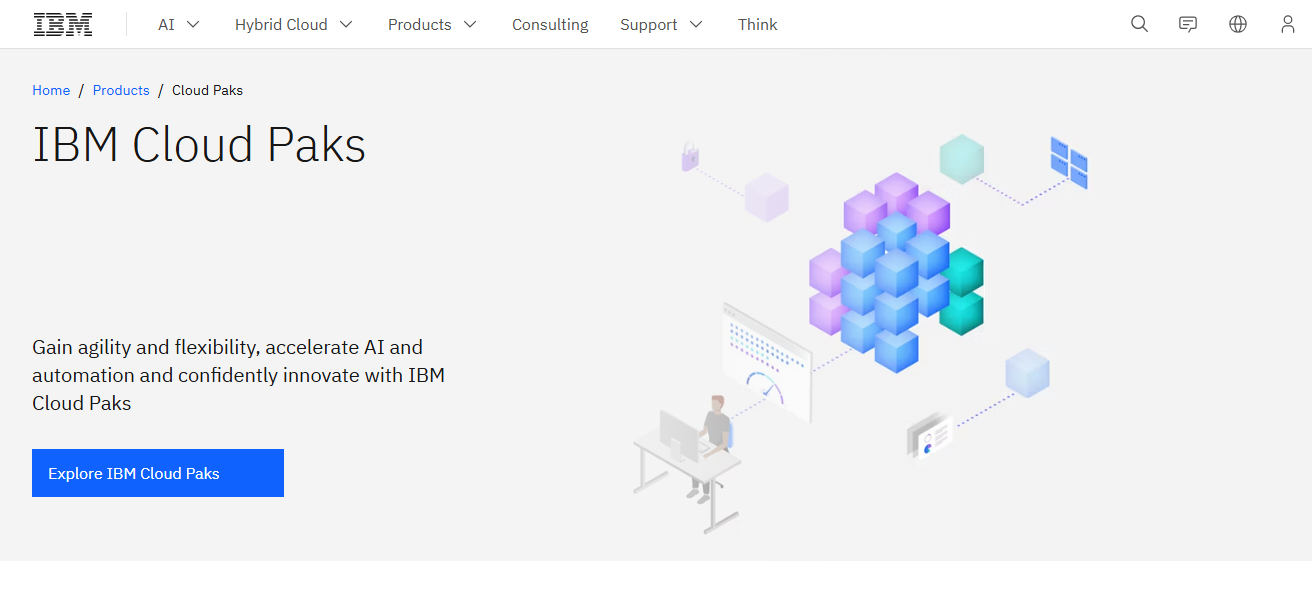This screenshot has height=600, width=1312.
Task: Click the Products breadcrumb link
Action: pyautogui.click(x=121, y=90)
